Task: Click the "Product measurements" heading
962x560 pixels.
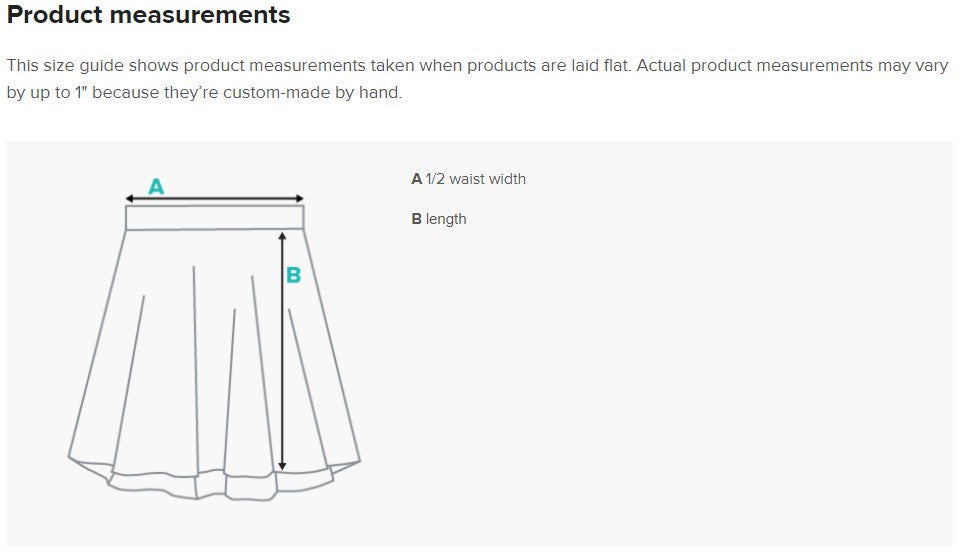Action: click(x=149, y=16)
